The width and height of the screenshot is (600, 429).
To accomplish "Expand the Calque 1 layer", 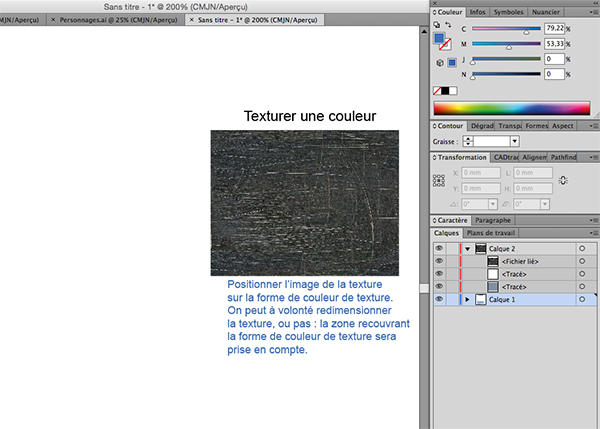I will pos(466,299).
